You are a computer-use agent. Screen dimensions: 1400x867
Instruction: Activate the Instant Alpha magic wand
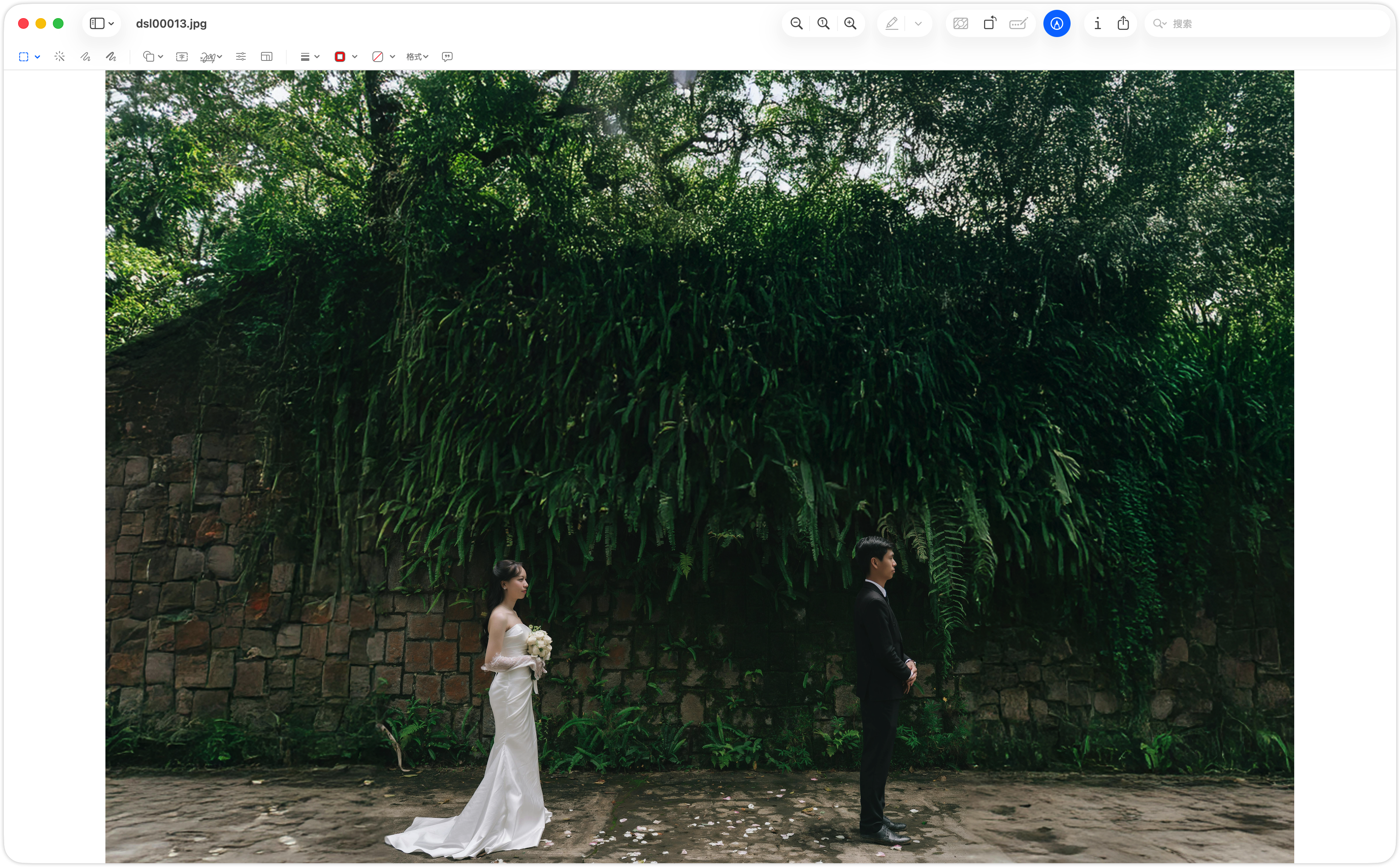tap(60, 56)
